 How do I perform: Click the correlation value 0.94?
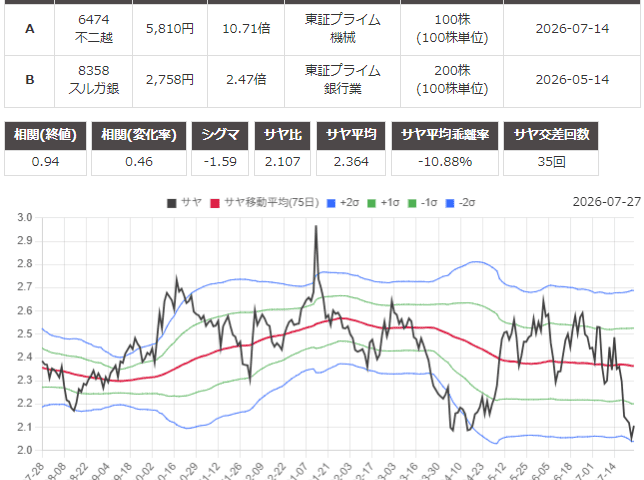(45, 162)
